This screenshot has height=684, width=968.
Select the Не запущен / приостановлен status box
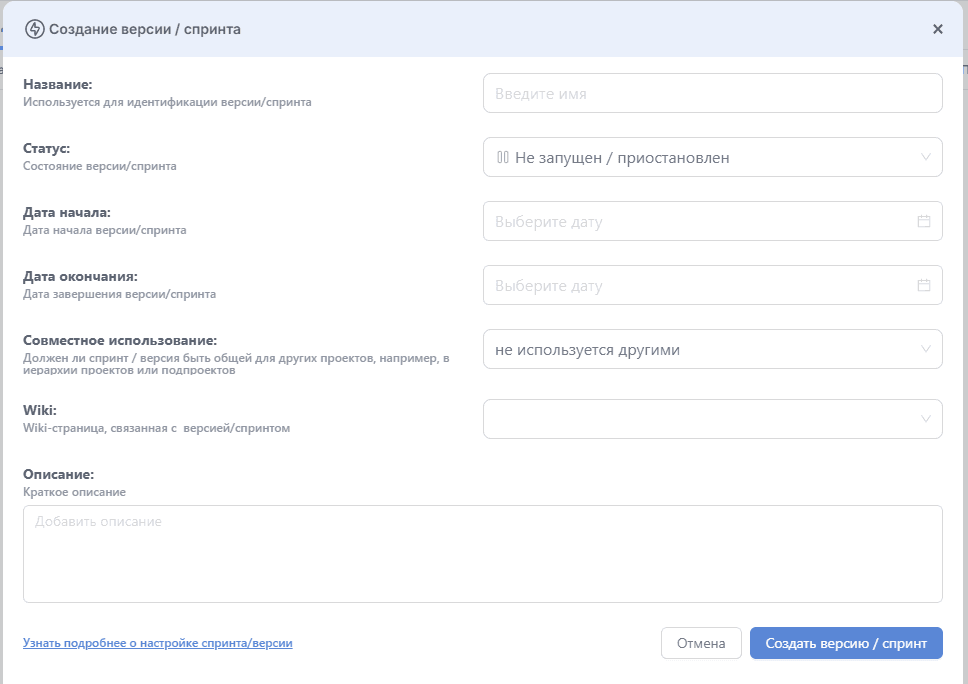pos(712,157)
